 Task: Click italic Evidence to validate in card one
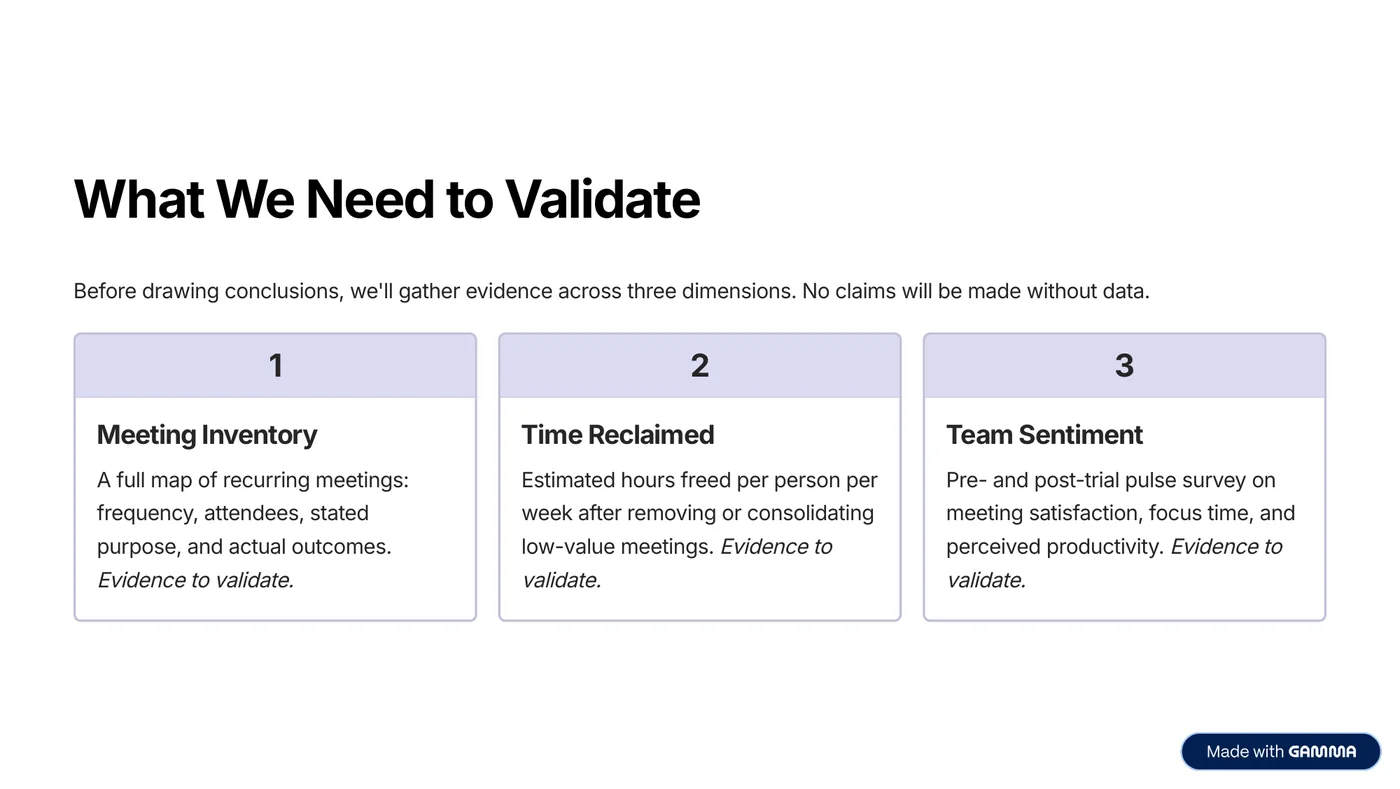[195, 580]
